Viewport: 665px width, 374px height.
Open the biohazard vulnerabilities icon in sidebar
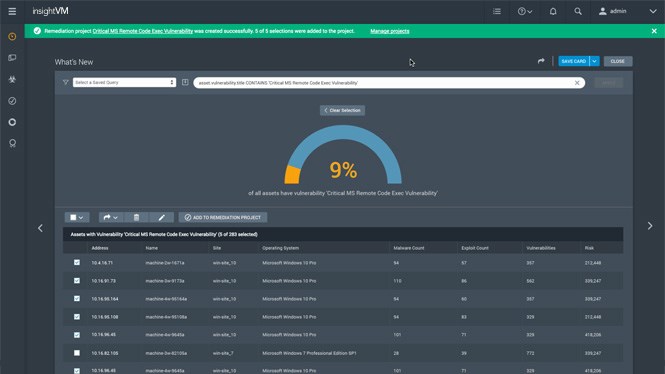pyautogui.click(x=12, y=79)
